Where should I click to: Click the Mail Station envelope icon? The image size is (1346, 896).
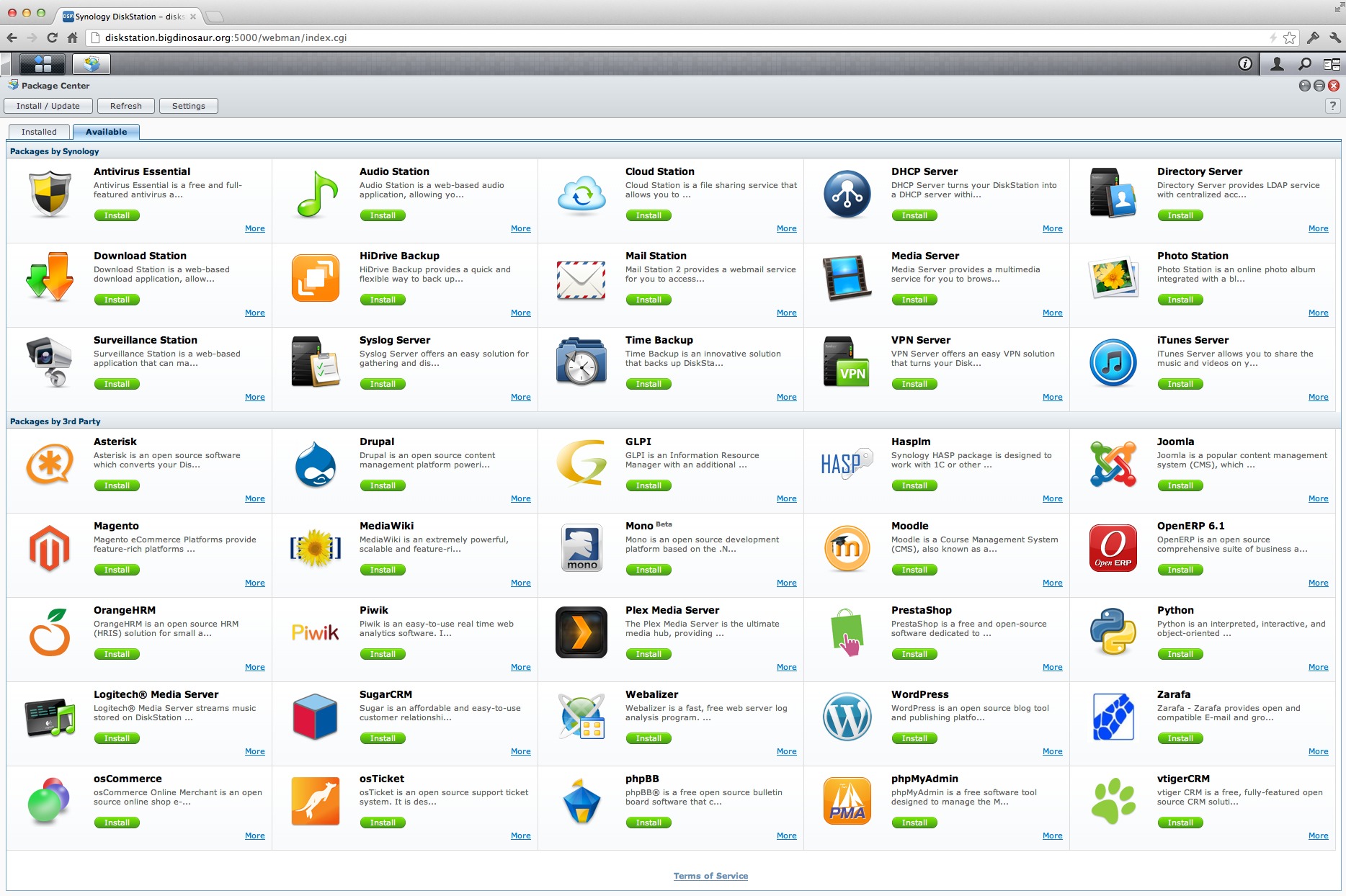point(581,280)
